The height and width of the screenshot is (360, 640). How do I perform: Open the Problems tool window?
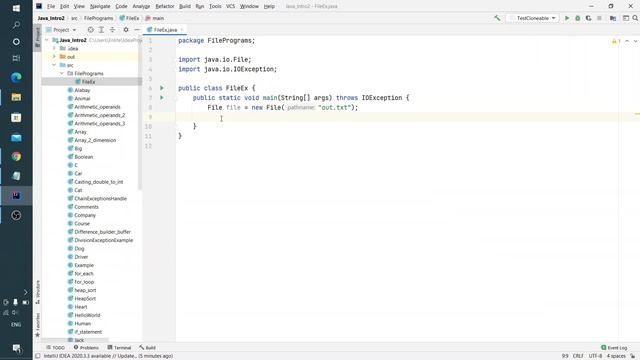pos(86,348)
